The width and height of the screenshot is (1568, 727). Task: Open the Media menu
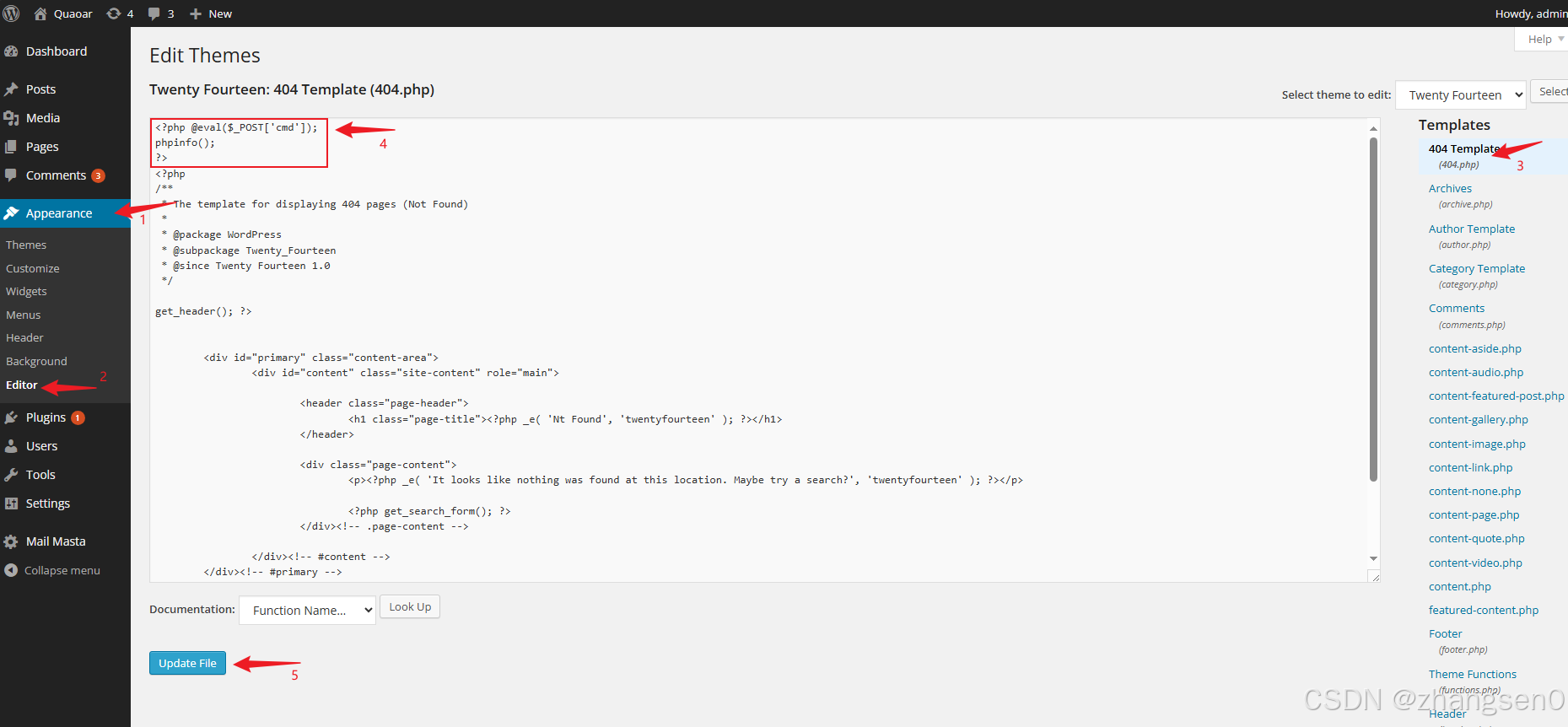[x=43, y=118]
